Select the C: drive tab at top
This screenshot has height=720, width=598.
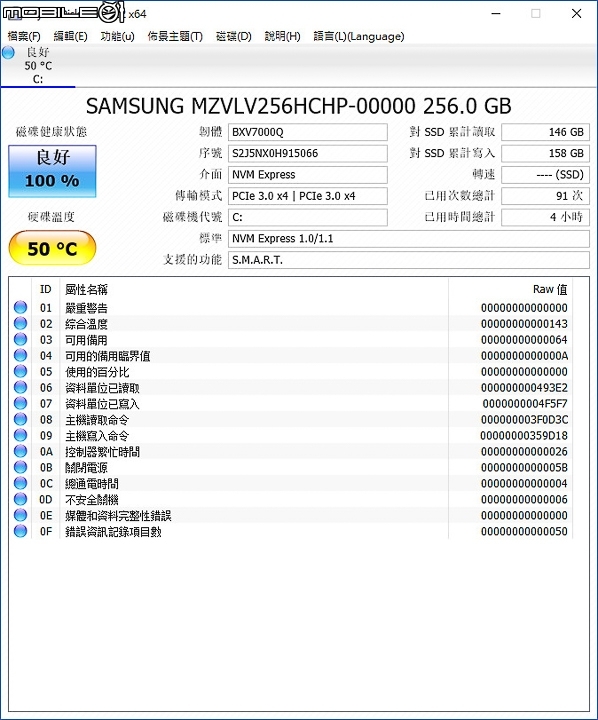click(x=38, y=66)
